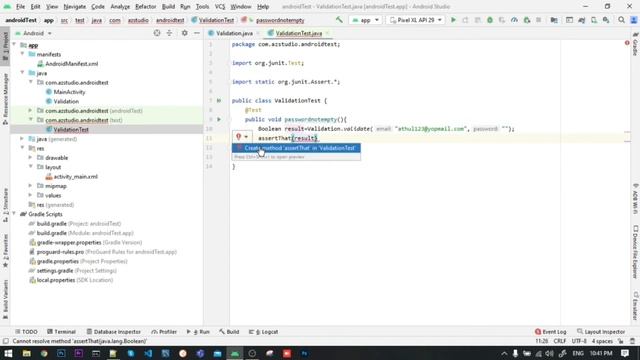
Task: Expand the drawable folder
Action: [x=30, y=158]
